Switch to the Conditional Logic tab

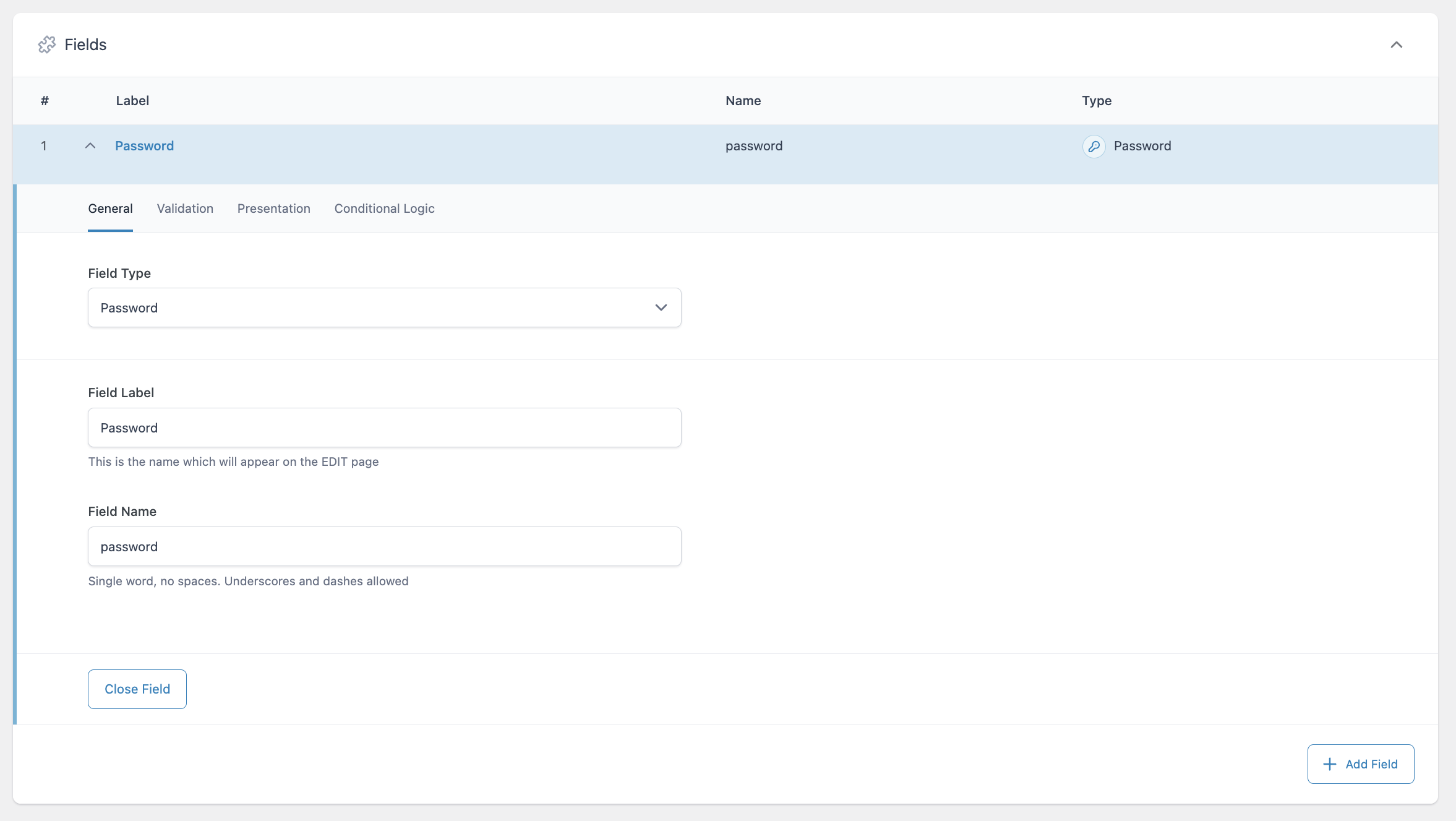(384, 208)
